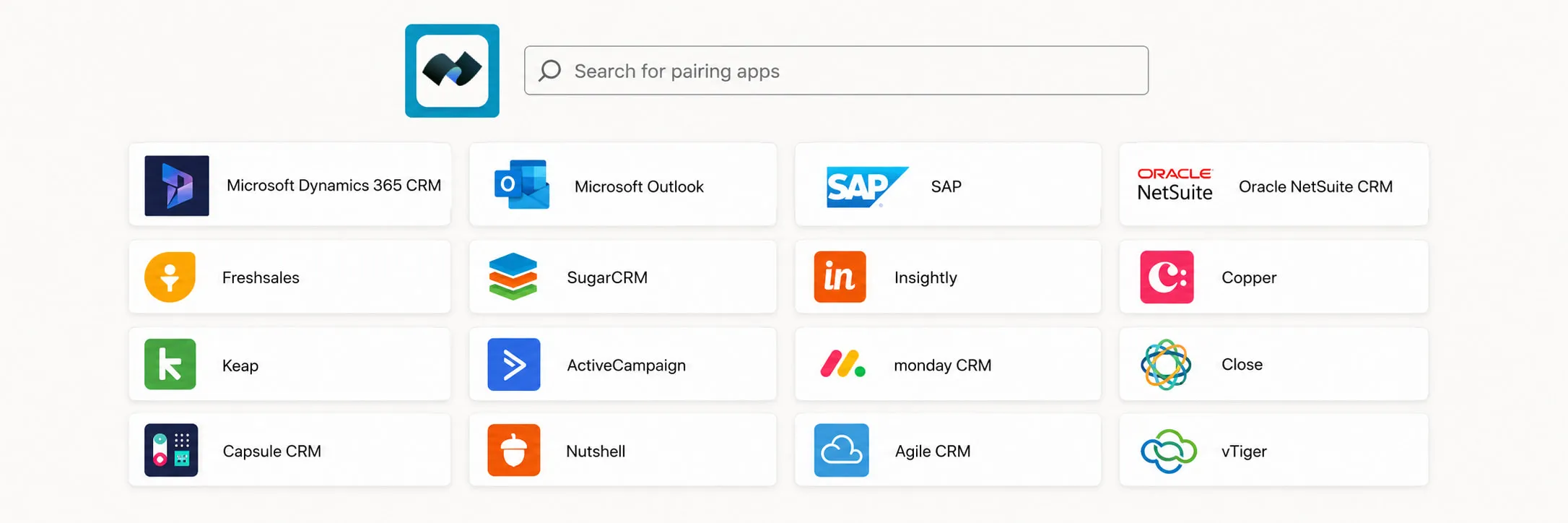Select the 'Keap' text label
The height and width of the screenshot is (523, 1568).
(240, 366)
